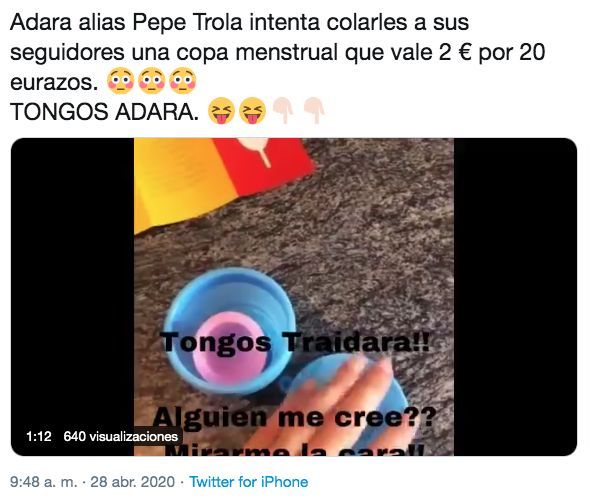The height and width of the screenshot is (500, 590).
Task: Click the 640 visualizaciones view counter
Action: point(120,436)
